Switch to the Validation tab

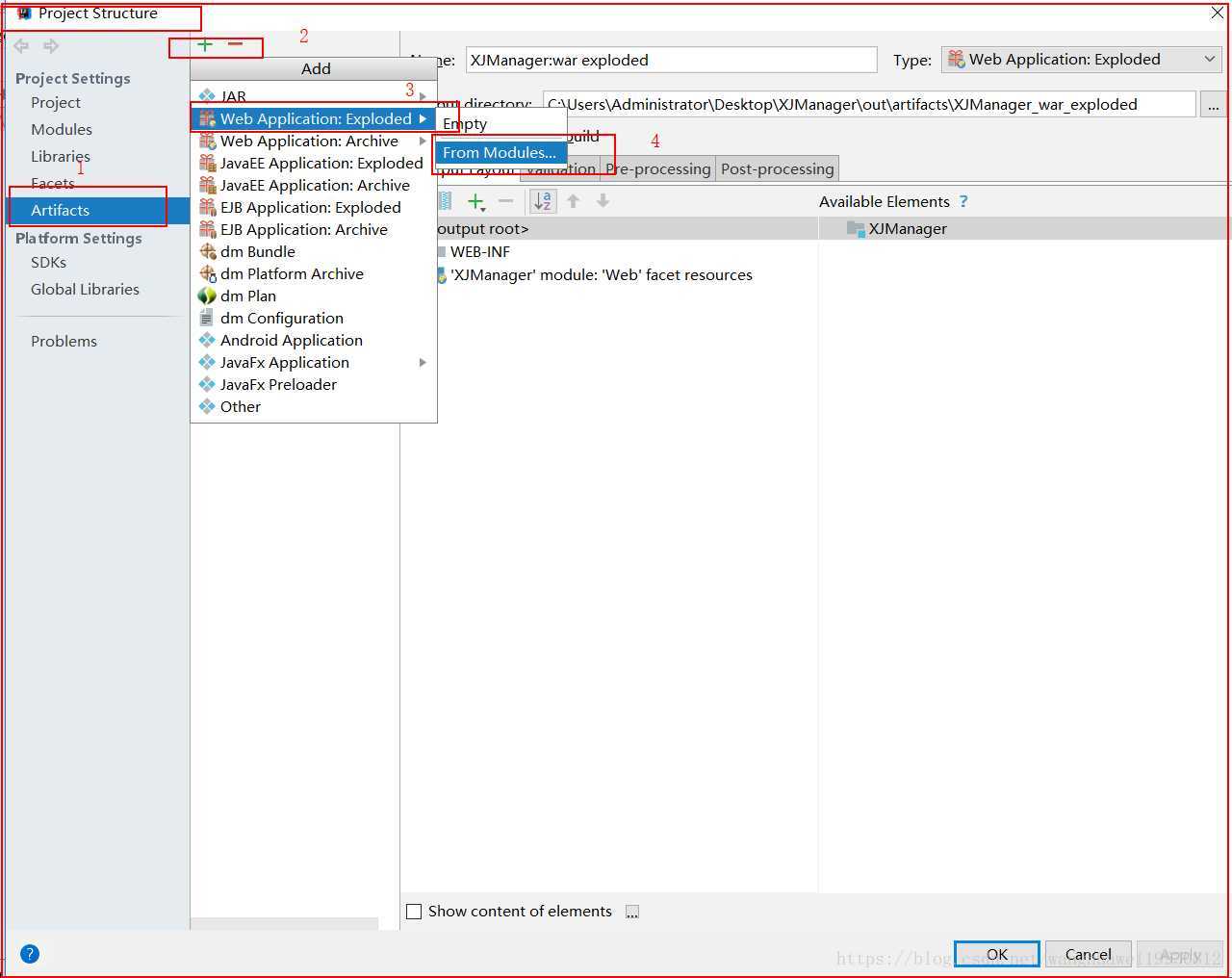coord(562,169)
